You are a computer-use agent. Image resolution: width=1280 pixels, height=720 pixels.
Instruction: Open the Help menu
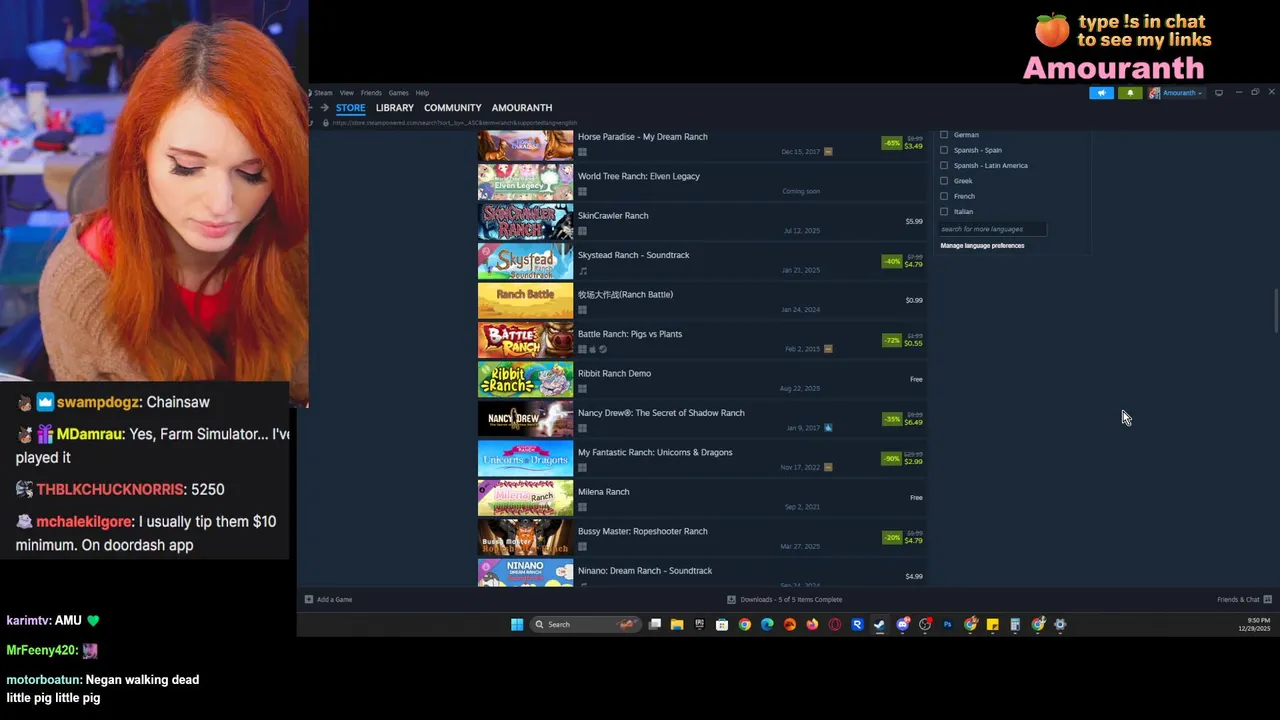422,93
